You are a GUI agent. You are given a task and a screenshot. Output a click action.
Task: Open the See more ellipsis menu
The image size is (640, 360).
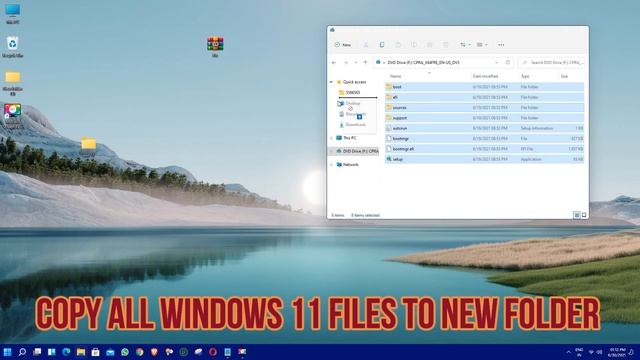501,44
